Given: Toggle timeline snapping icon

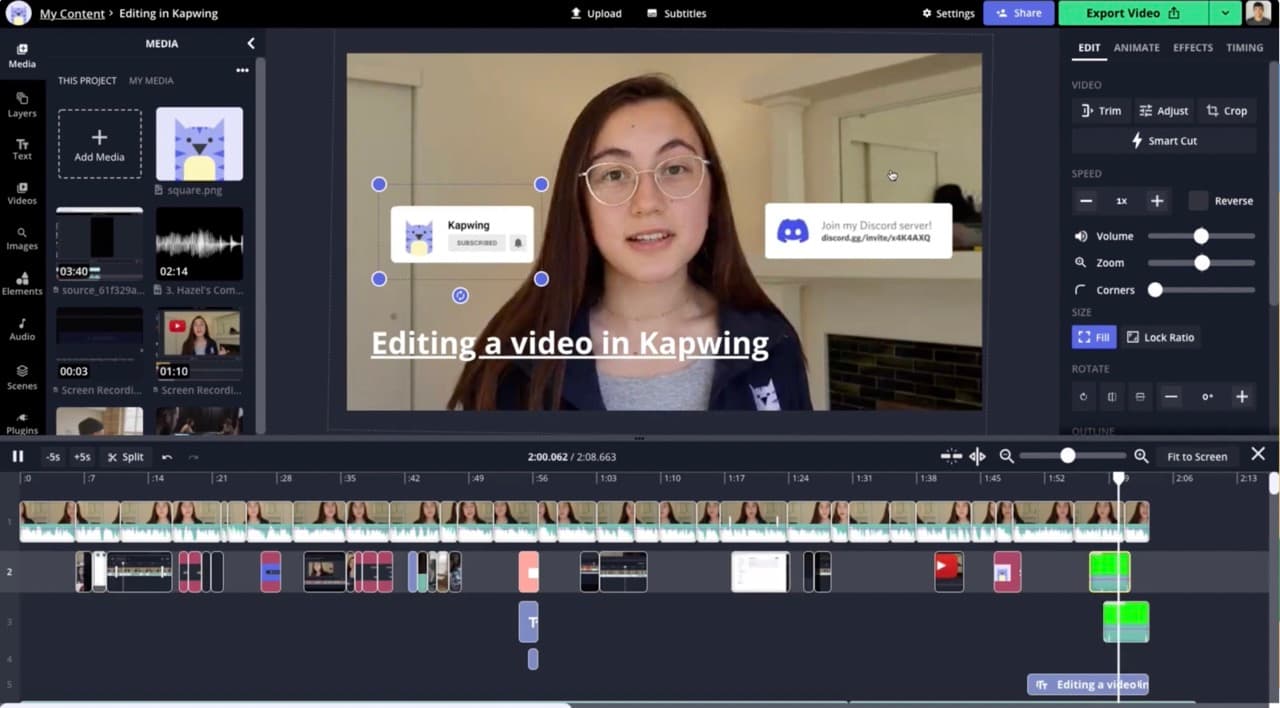Looking at the screenshot, I should (x=951, y=456).
